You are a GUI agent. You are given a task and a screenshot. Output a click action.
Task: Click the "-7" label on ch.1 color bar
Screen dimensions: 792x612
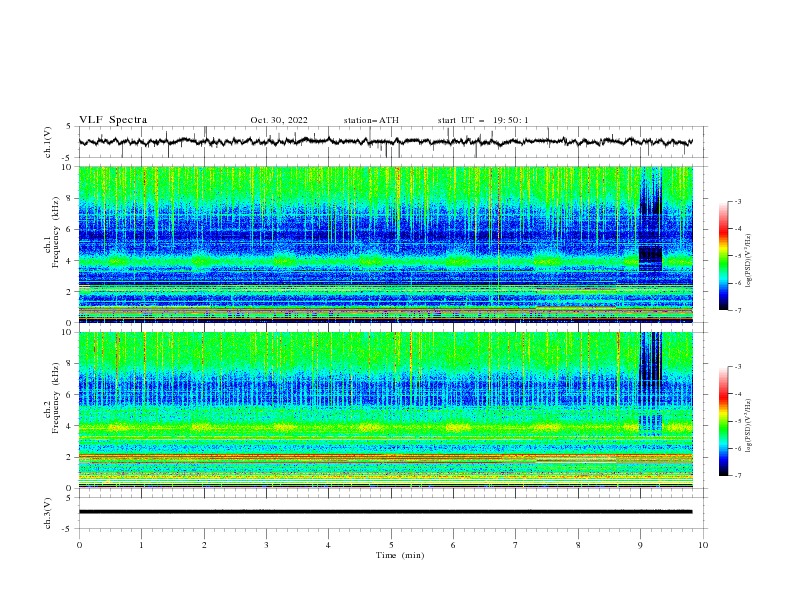pos(738,311)
